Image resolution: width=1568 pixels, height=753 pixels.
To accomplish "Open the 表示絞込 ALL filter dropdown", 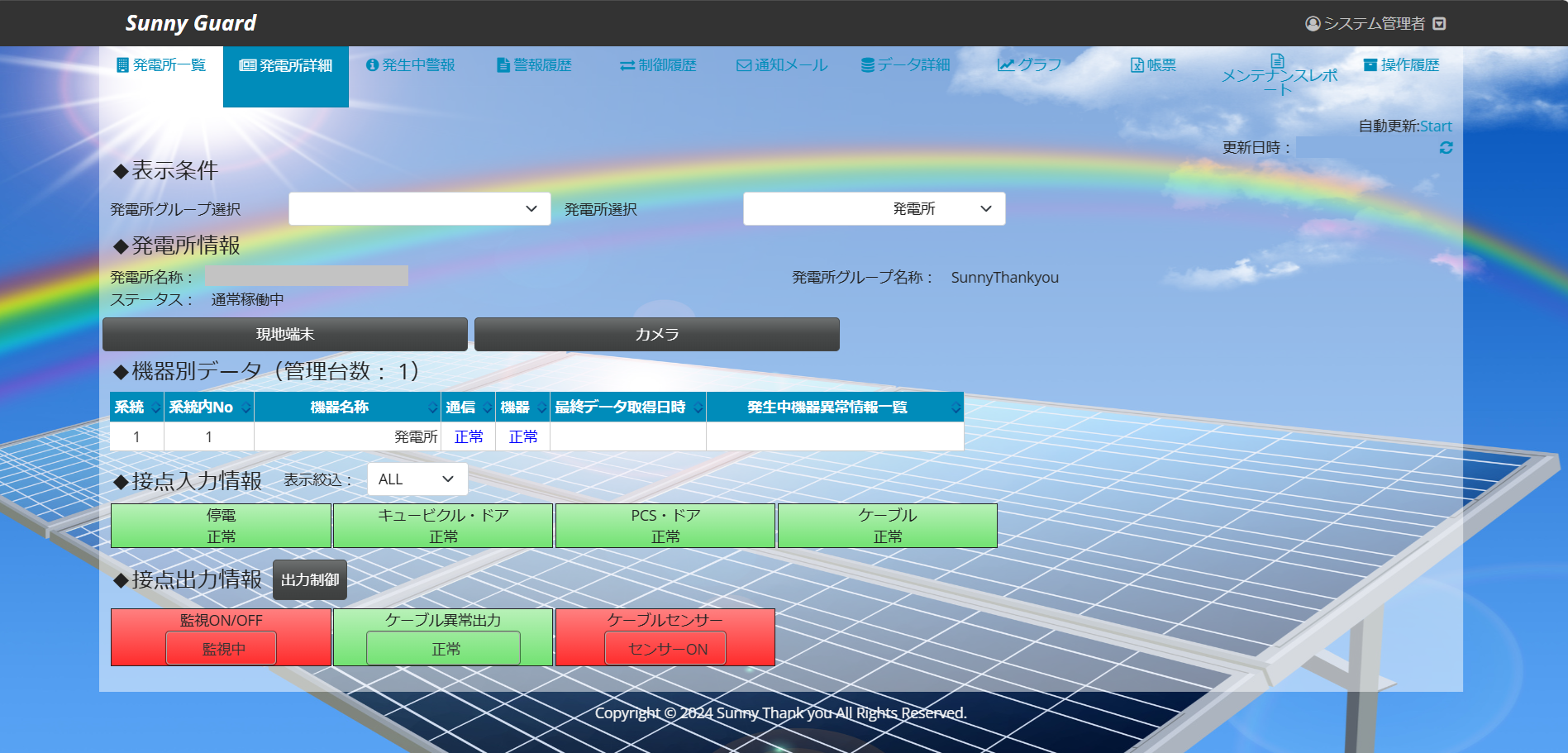I will (417, 479).
